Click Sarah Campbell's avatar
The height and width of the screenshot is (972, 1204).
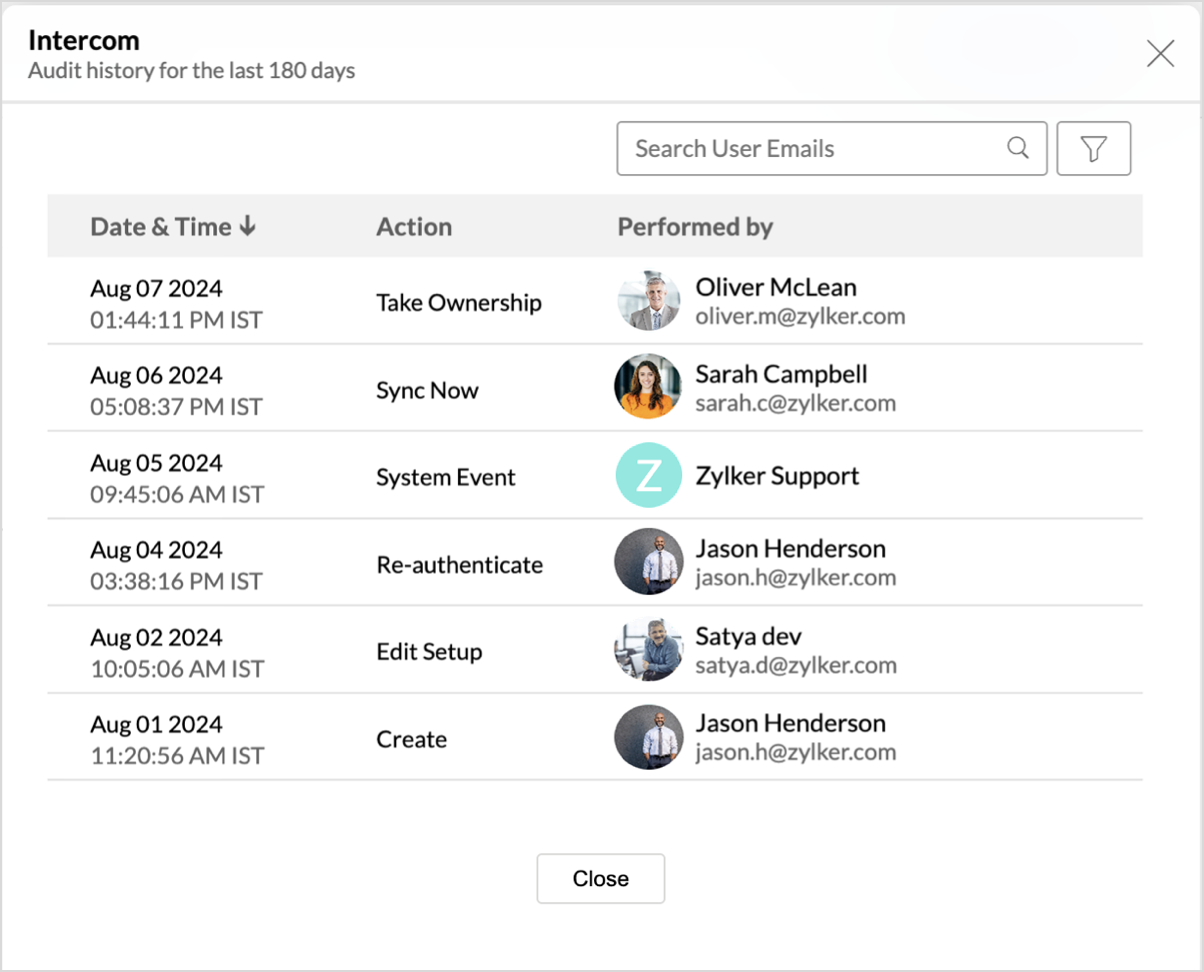click(648, 388)
